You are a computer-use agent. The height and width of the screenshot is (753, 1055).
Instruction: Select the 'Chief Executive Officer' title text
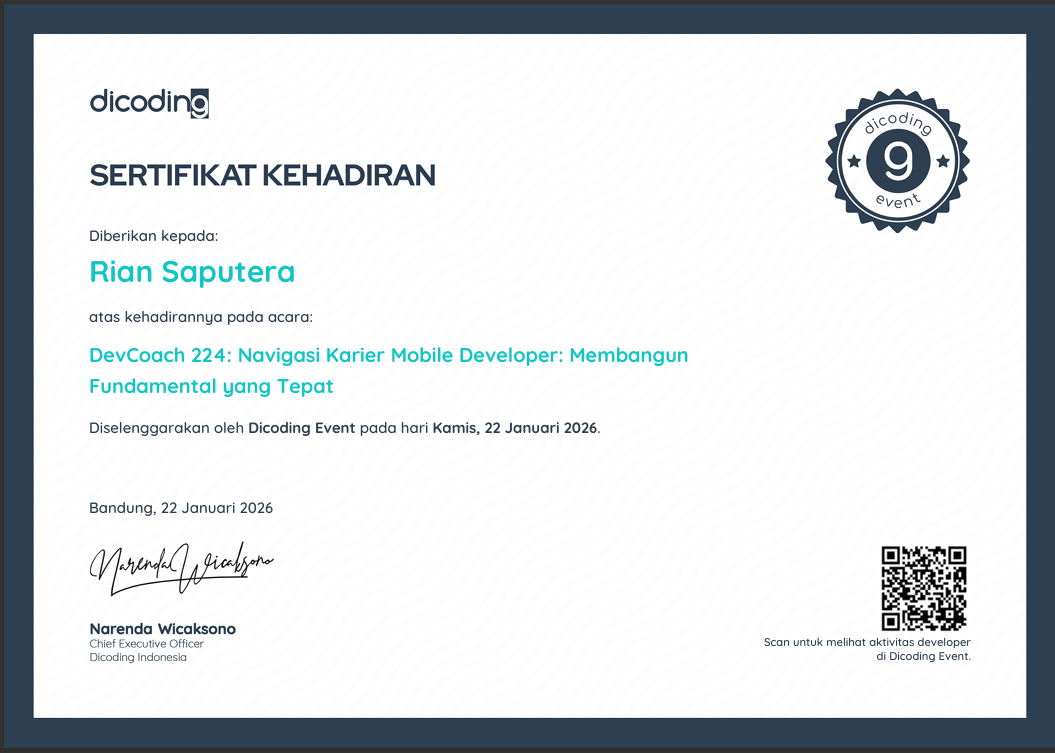click(146, 644)
